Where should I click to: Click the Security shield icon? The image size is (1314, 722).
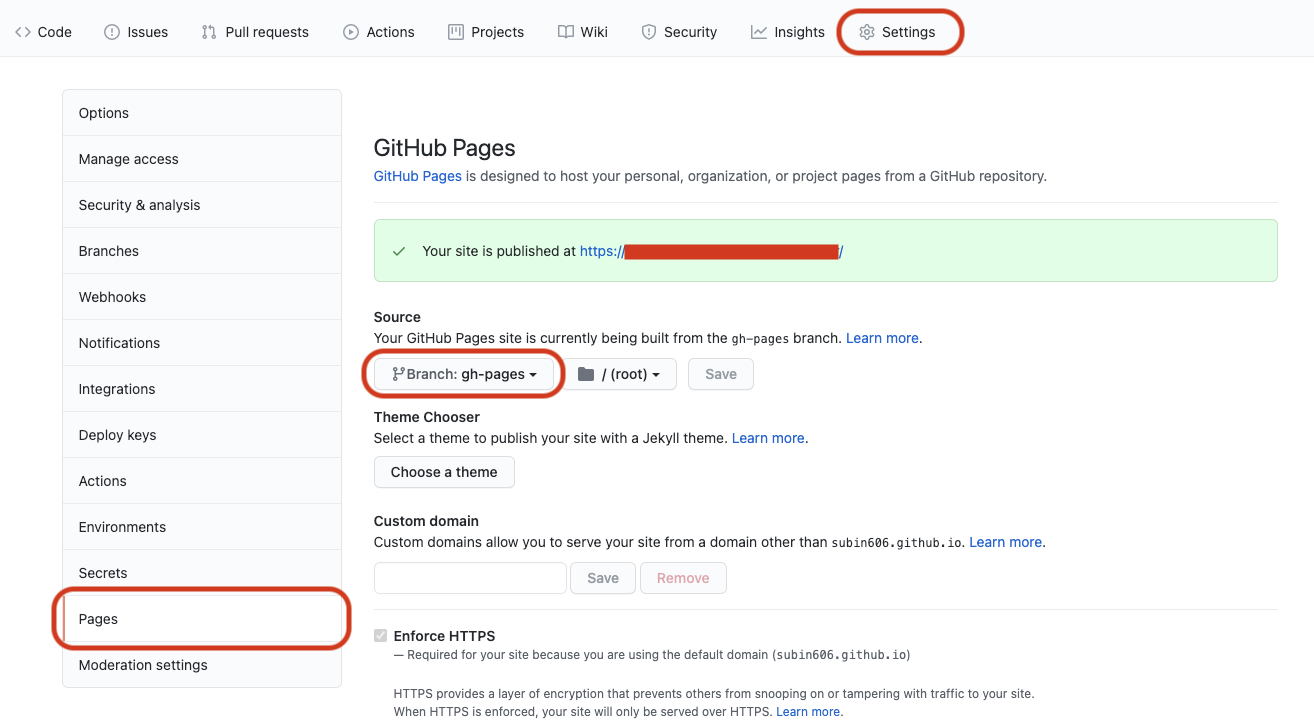(649, 32)
